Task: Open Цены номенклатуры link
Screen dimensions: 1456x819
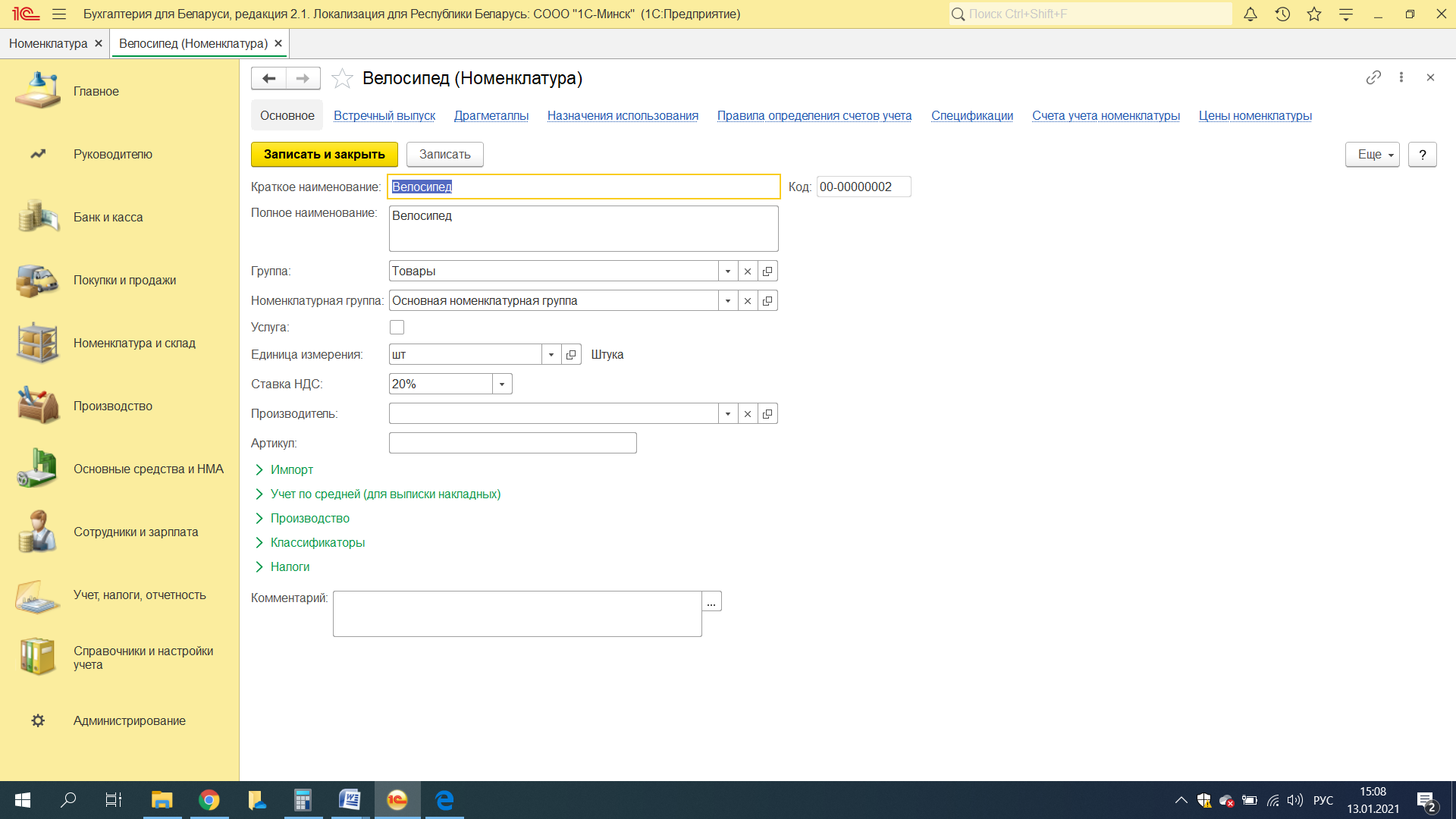Action: tap(1255, 115)
